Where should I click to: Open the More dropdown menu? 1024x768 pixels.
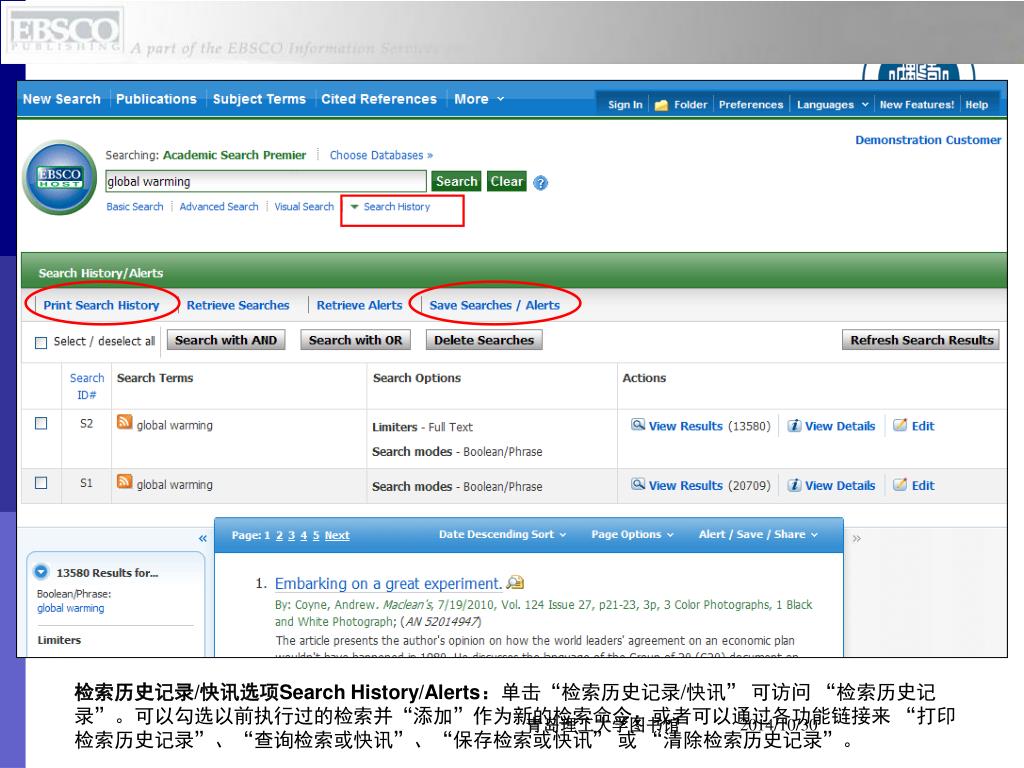(x=479, y=99)
